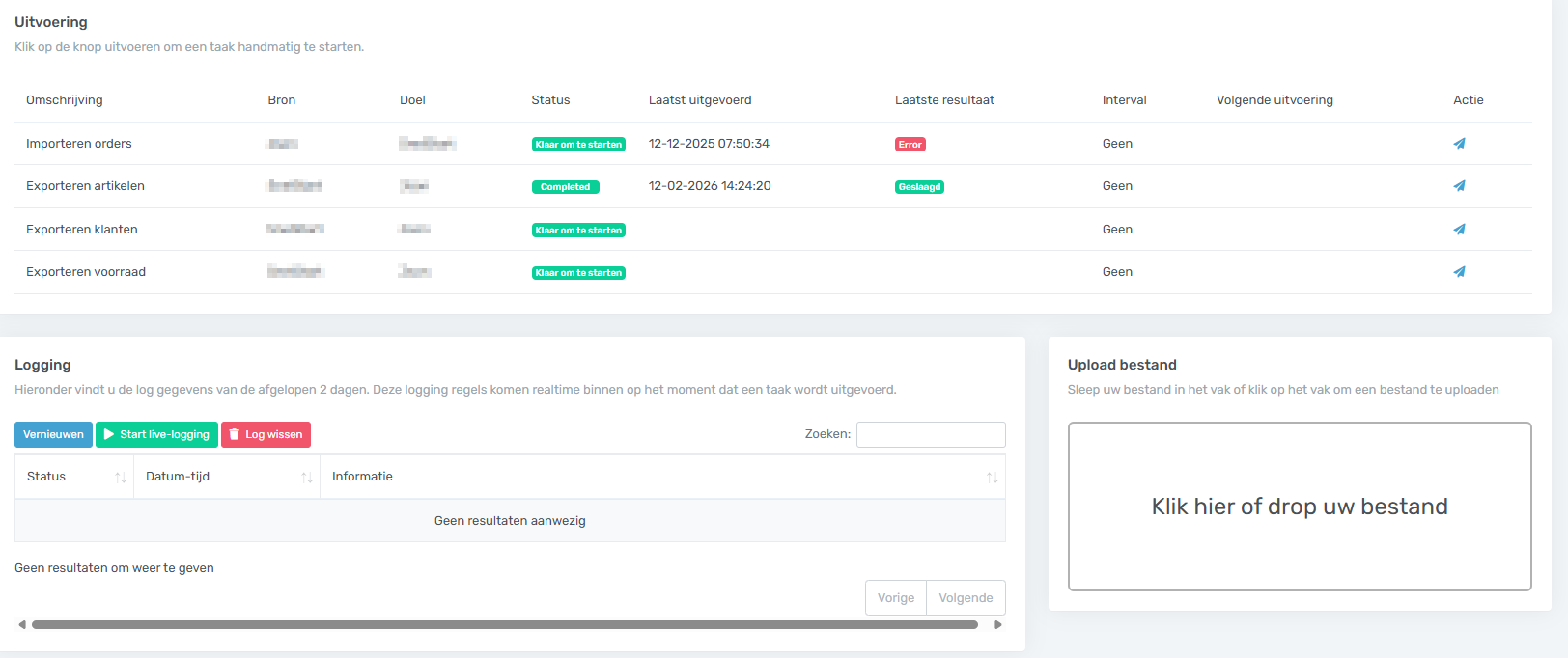
Task: Sort the log by Datum-tijd column
Action: [x=226, y=477]
